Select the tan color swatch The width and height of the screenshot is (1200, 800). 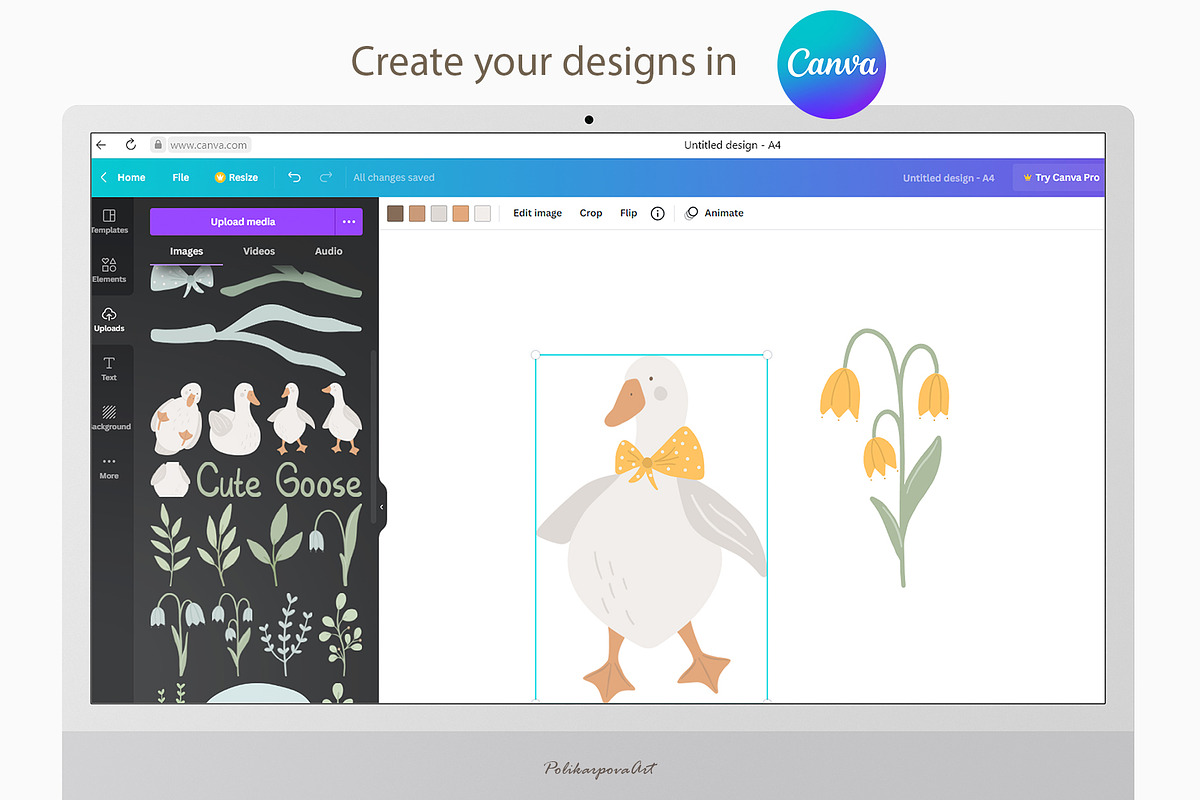click(417, 213)
